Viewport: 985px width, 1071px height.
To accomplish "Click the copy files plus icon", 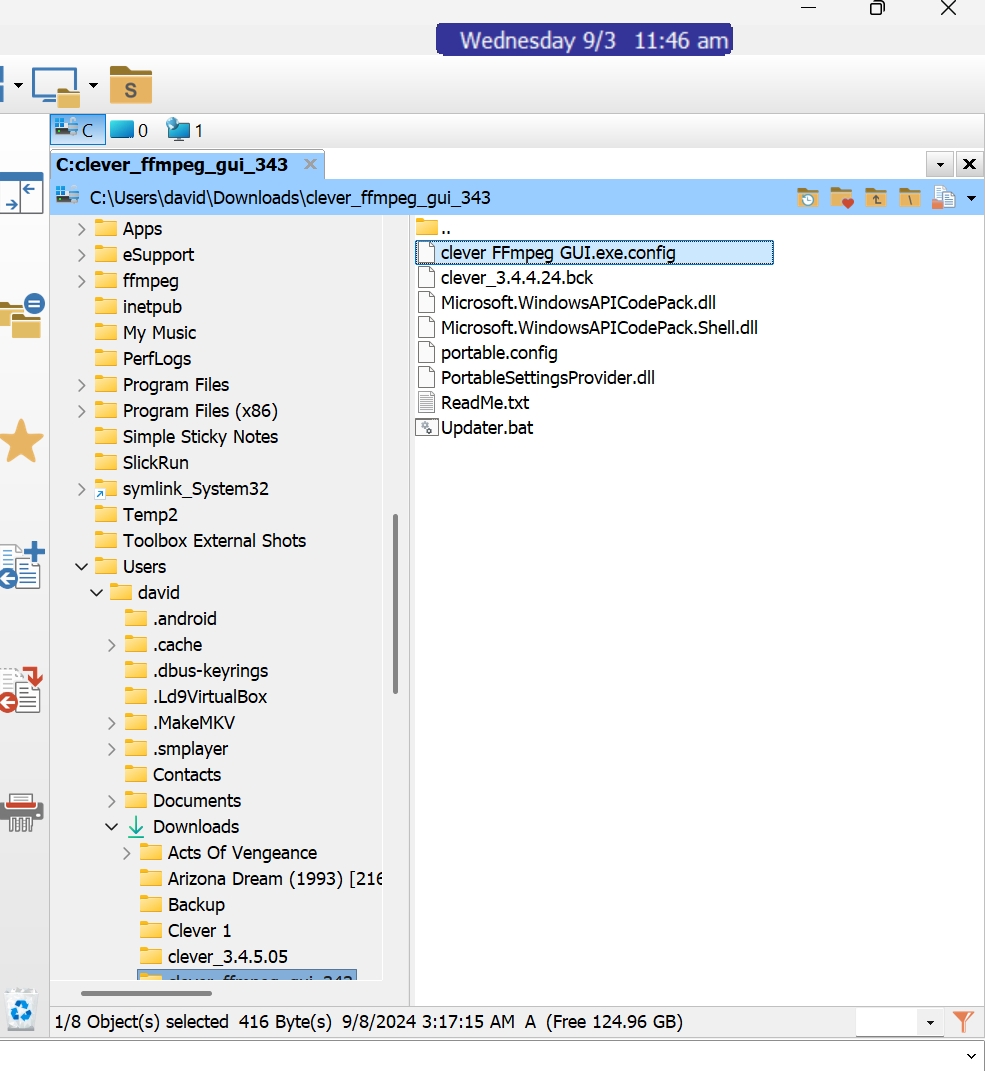I will [23, 566].
